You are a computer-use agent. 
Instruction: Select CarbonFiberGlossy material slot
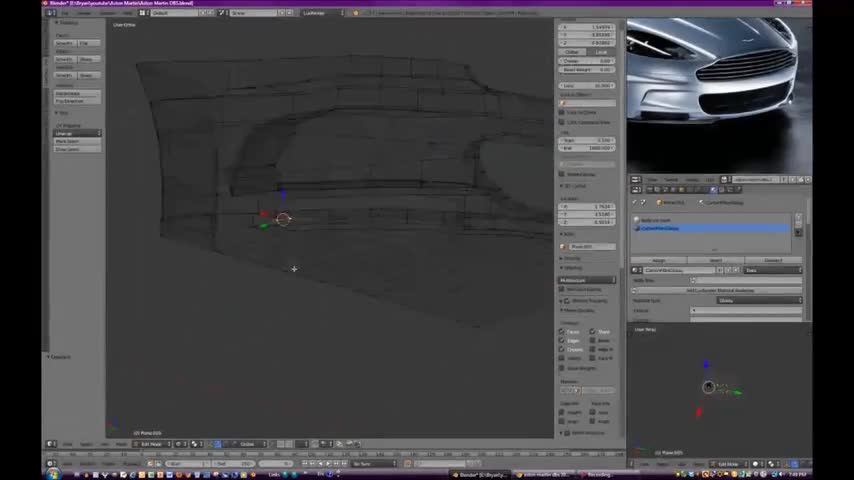pos(711,228)
